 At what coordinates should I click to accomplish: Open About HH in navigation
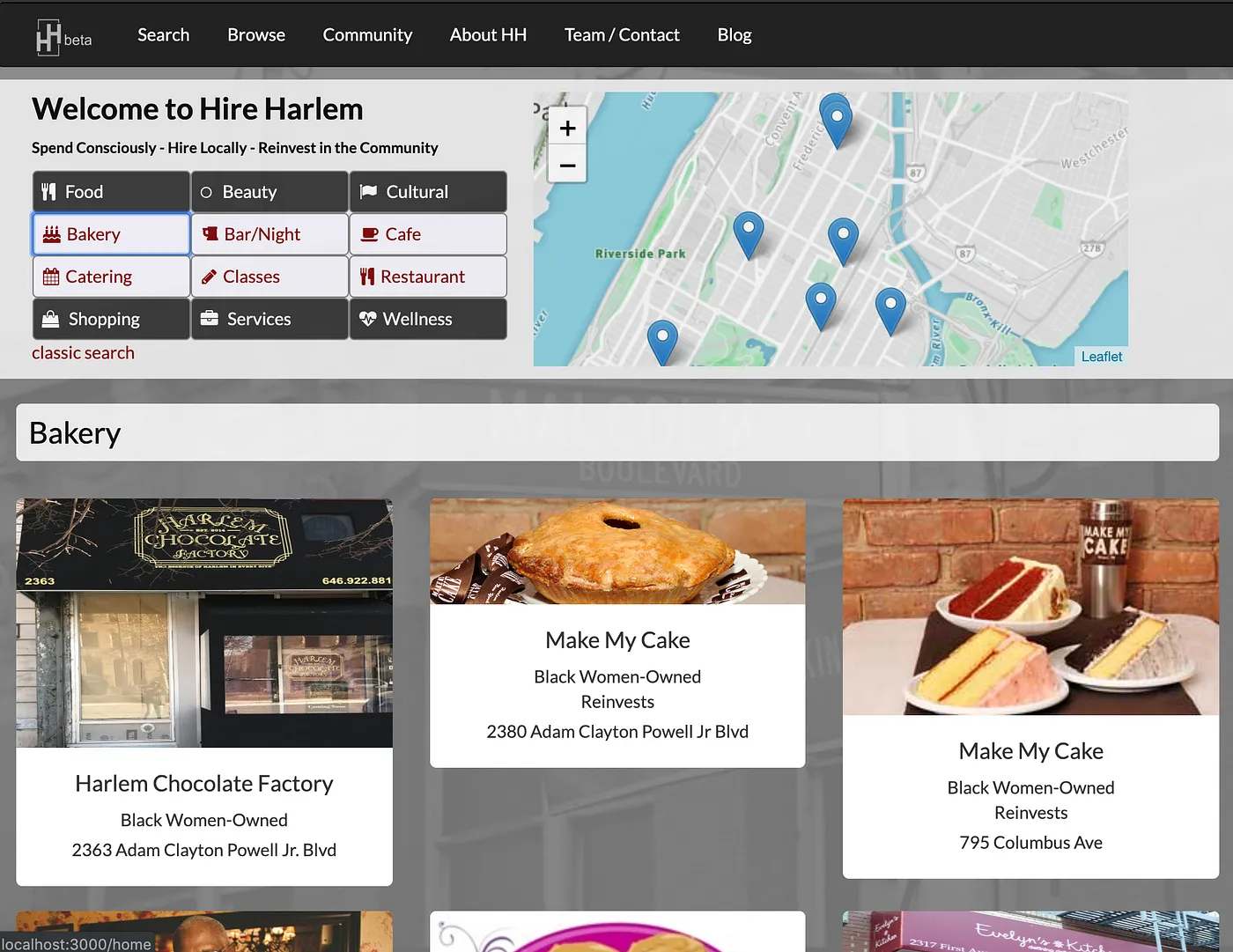point(488,35)
